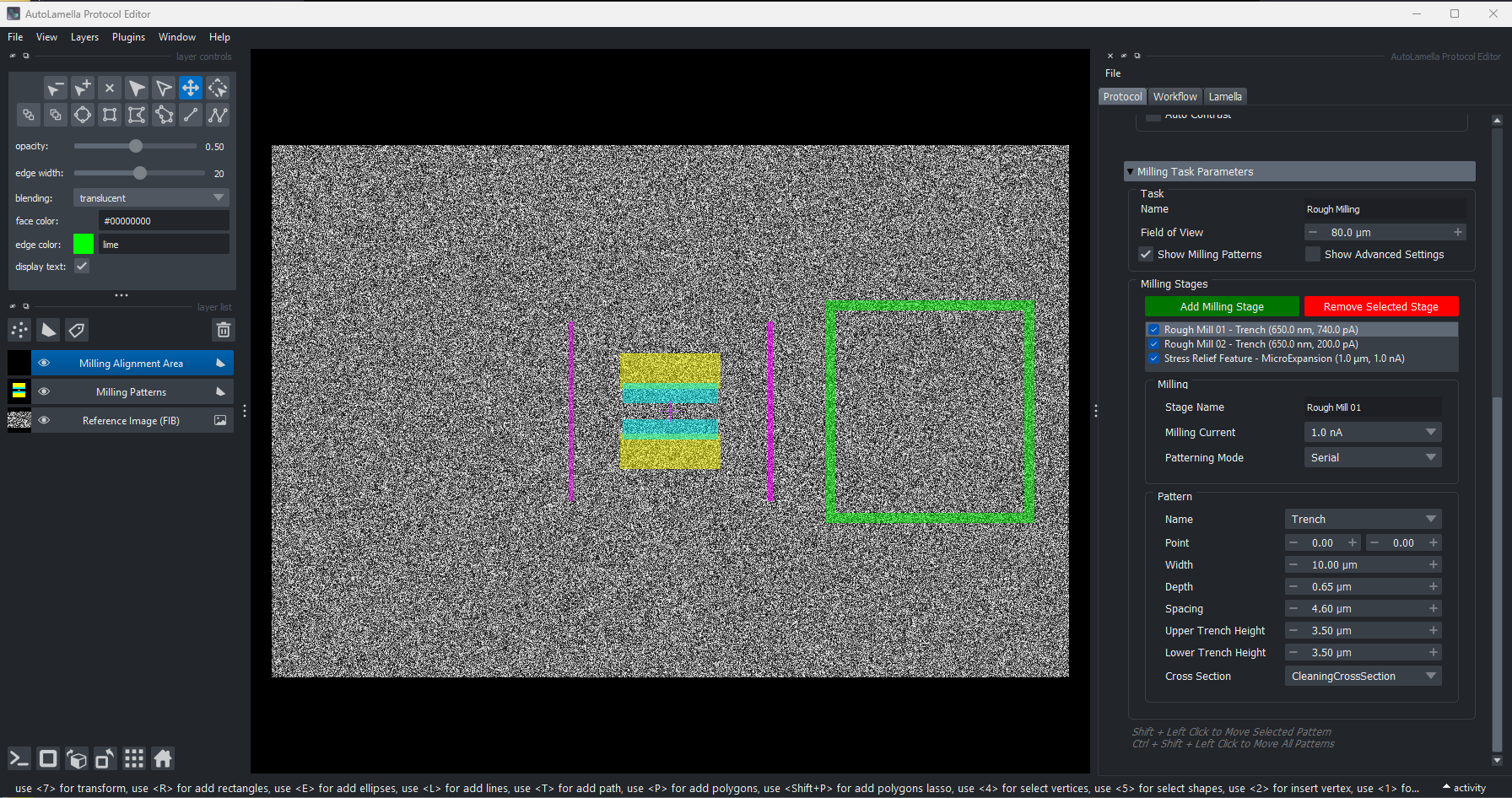Screen dimensions: 1512x798
Task: Toggle visibility of Reference Image (FIB) layer
Action: [x=43, y=420]
